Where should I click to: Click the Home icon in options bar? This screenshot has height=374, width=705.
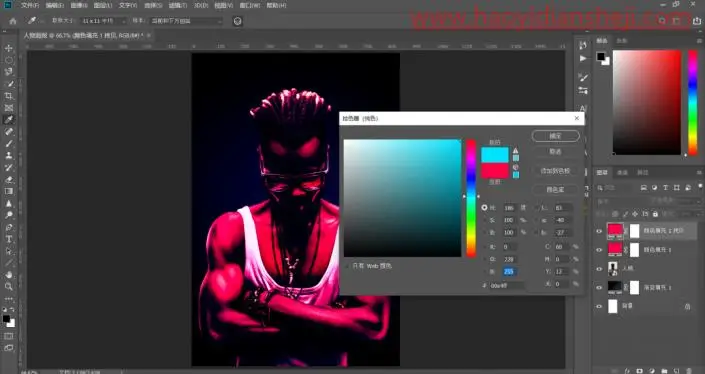[x=13, y=21]
